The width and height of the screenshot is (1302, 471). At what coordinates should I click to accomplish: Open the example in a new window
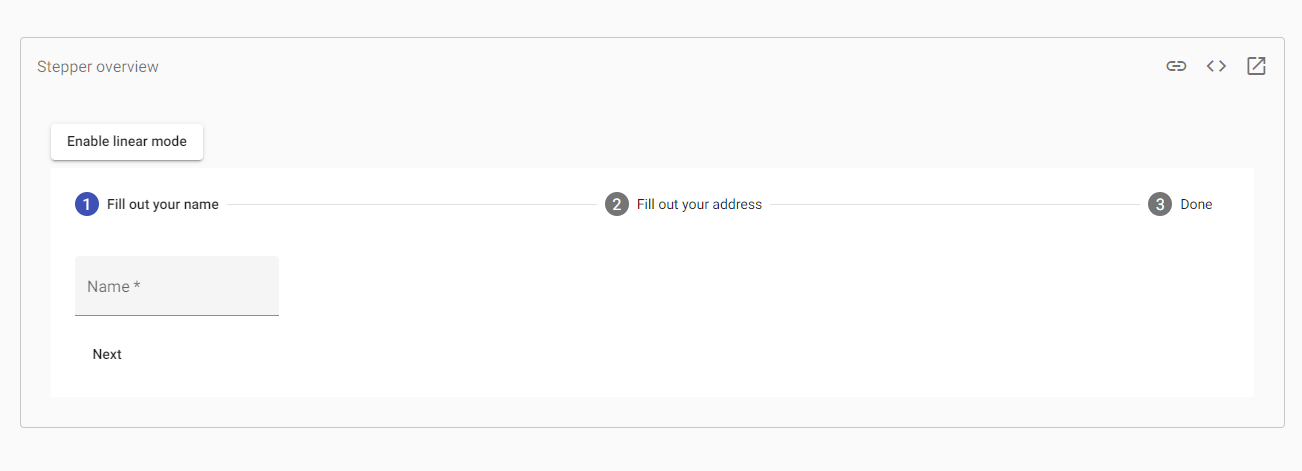tap(1256, 66)
